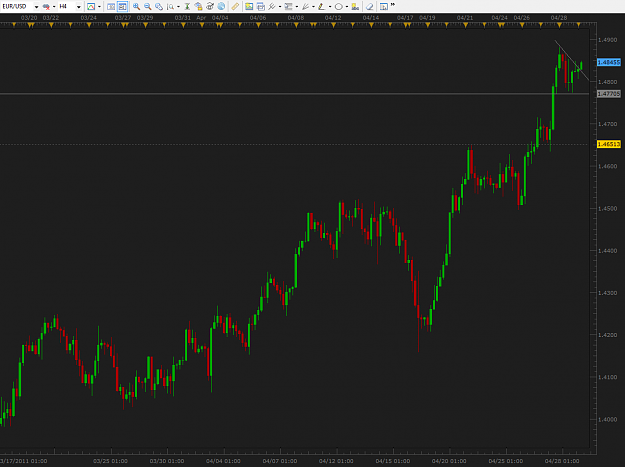Click the 1.4500 price axis label
Viewport: 625px width, 467px height.
pos(607,208)
